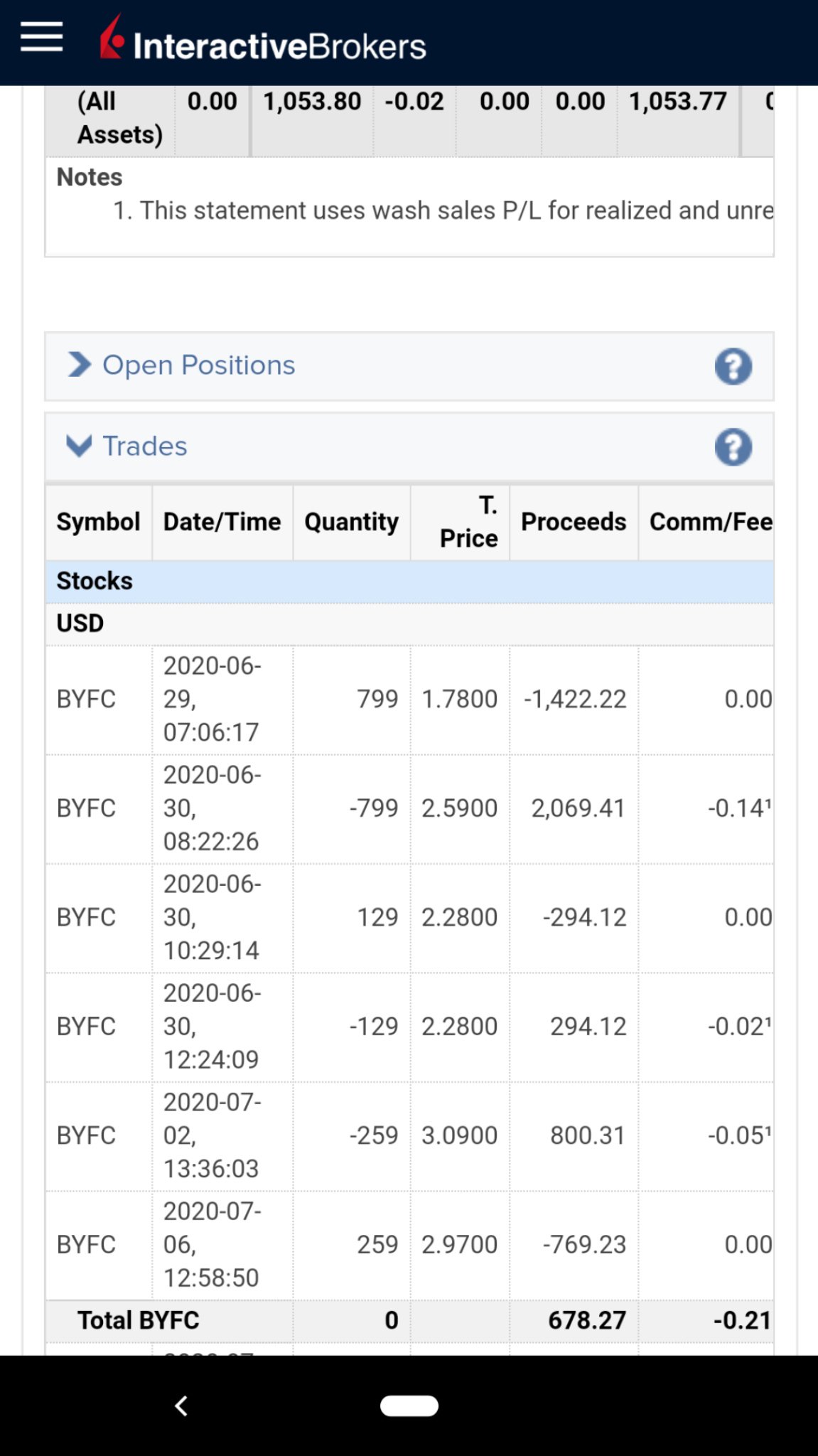Select the Date/Time column header
This screenshot has width=818, height=1456.
(222, 523)
